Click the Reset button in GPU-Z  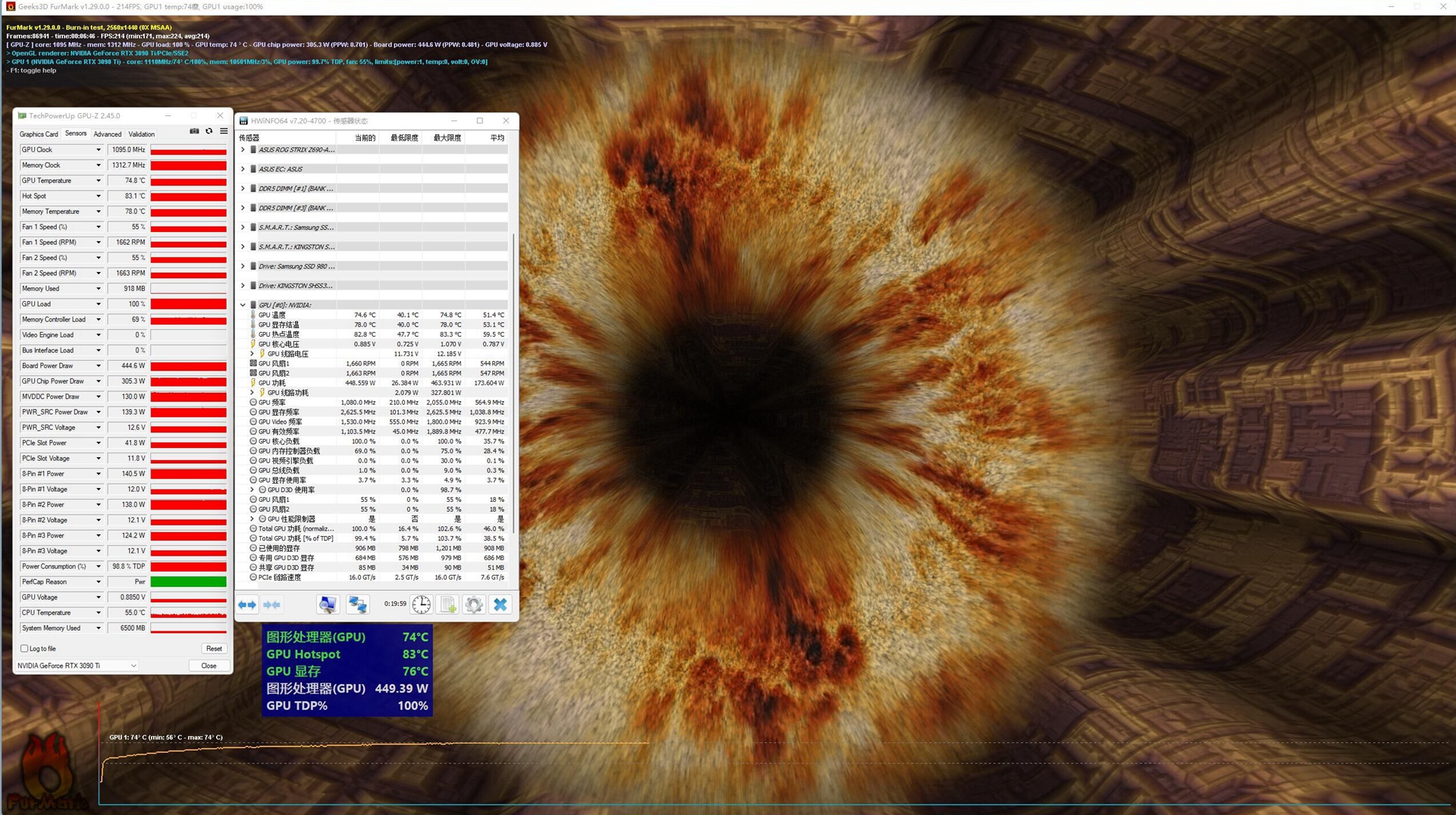tap(214, 648)
